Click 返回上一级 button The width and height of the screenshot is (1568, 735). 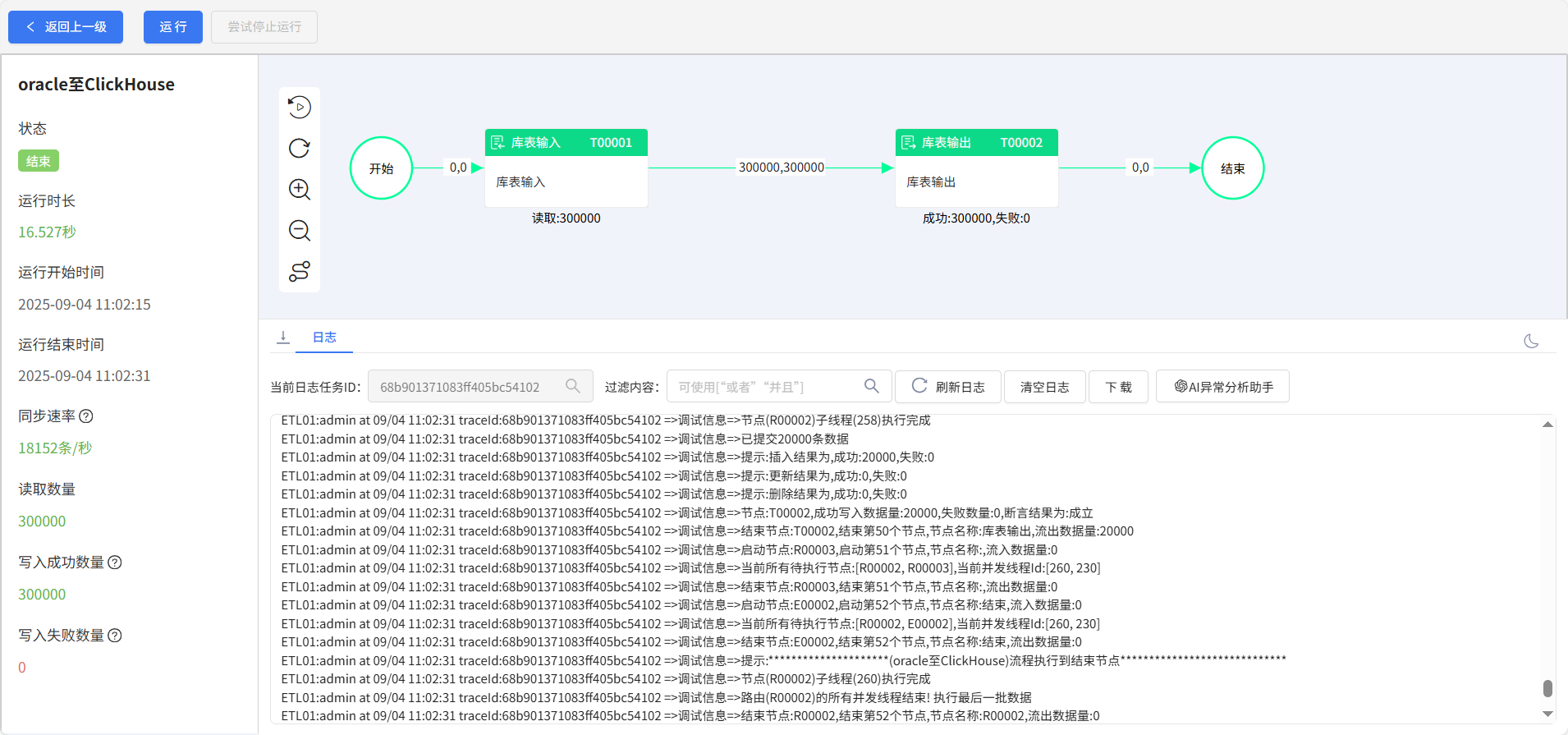coord(66,27)
